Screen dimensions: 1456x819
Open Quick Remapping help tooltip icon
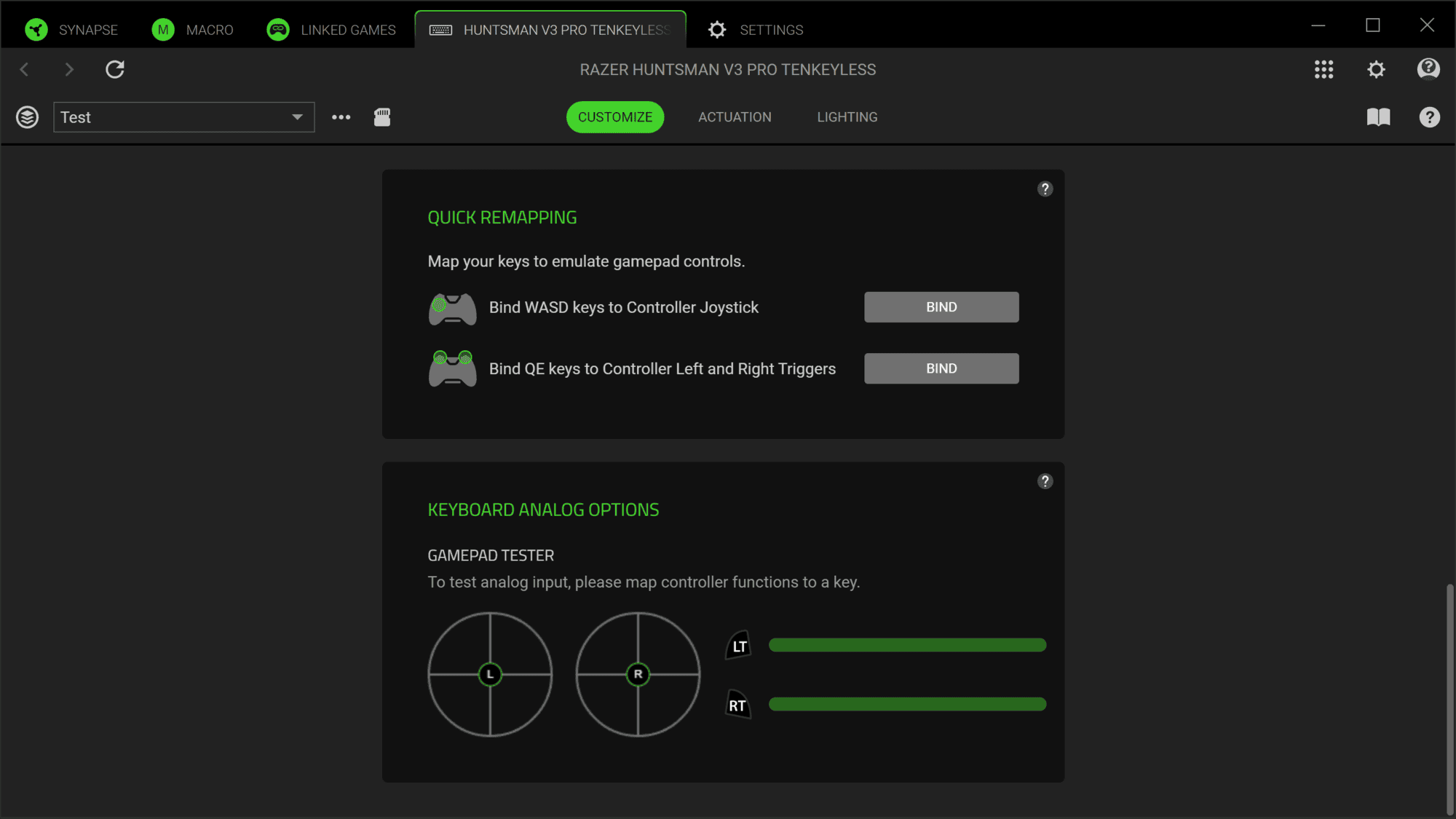pyautogui.click(x=1045, y=189)
